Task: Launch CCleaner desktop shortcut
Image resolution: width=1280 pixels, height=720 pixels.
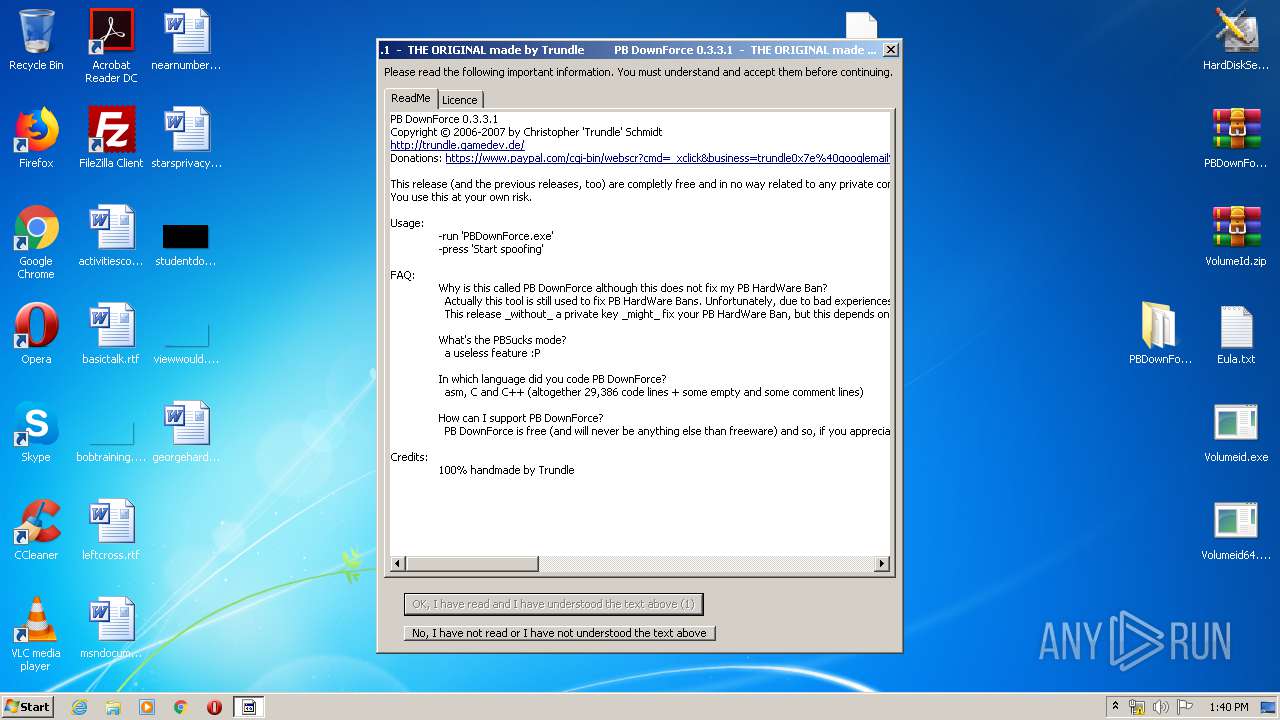Action: (x=36, y=531)
